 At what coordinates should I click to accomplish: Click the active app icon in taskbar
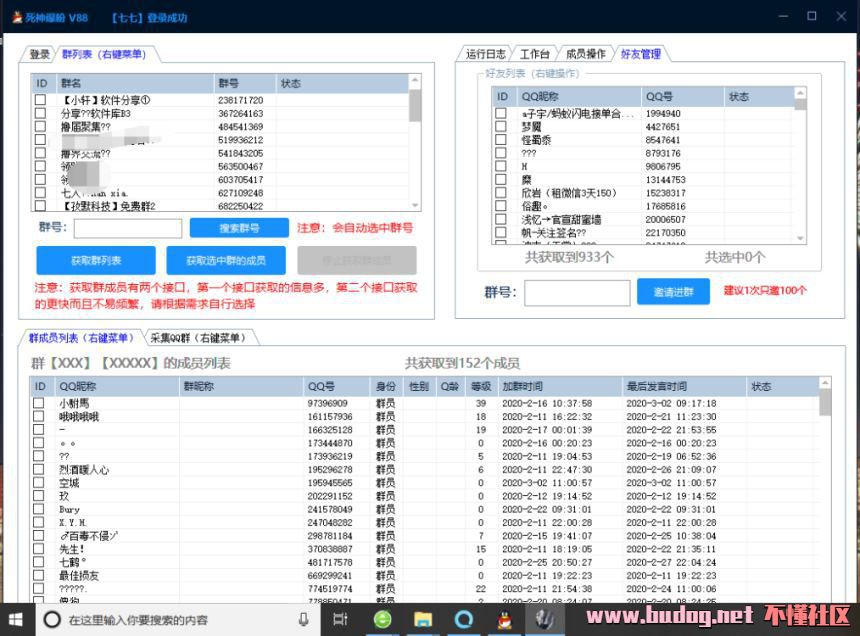pos(545,620)
